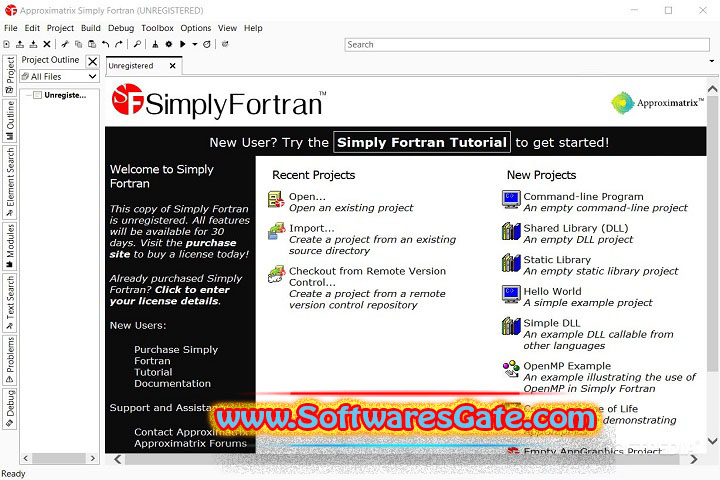The height and width of the screenshot is (480, 720).
Task: Click the Debug bug toolbar icon
Action: point(207,44)
